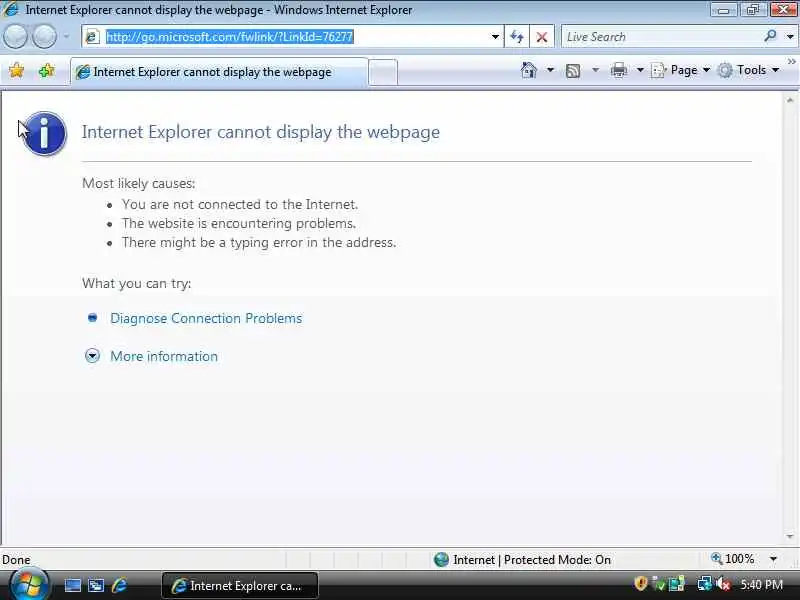
Task: Click the Add to Favorites icon
Action: (x=46, y=70)
